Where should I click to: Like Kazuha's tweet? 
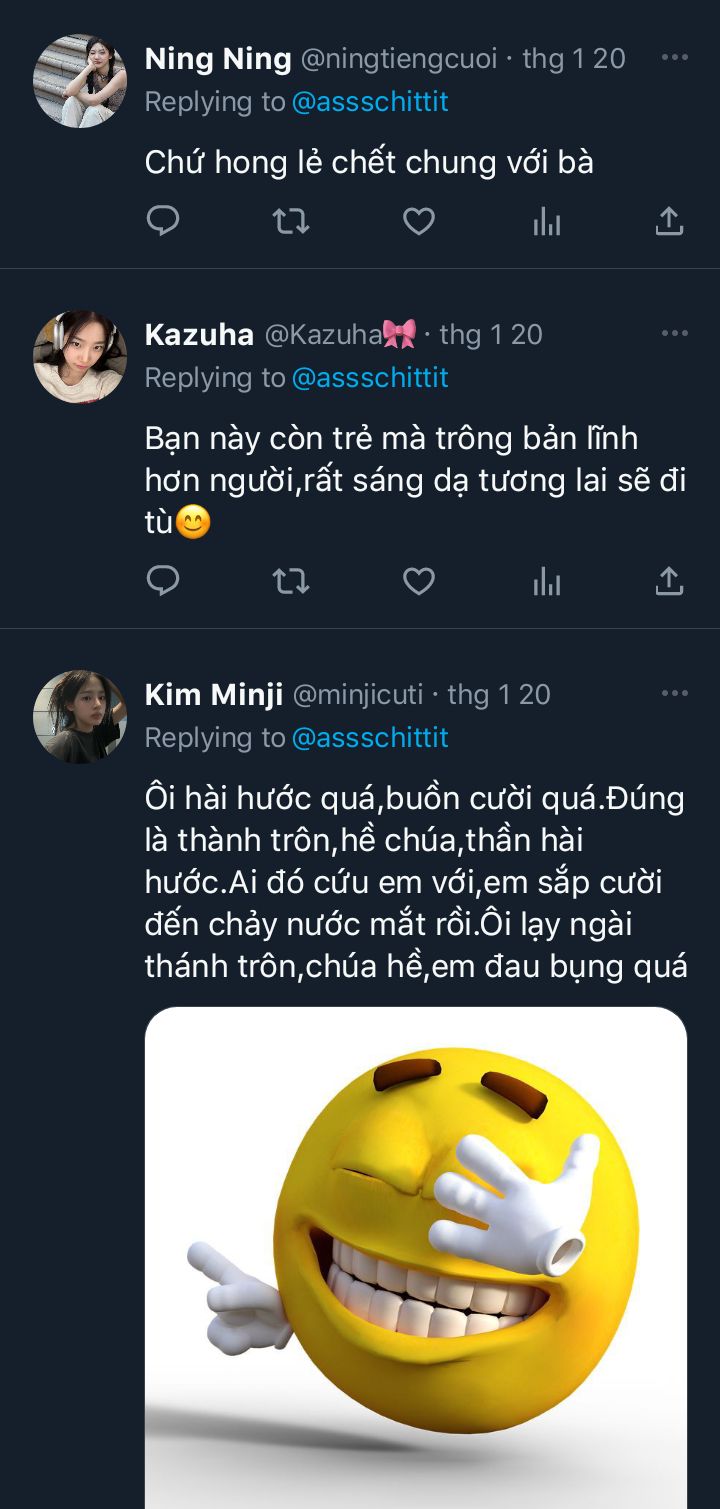pyautogui.click(x=418, y=580)
